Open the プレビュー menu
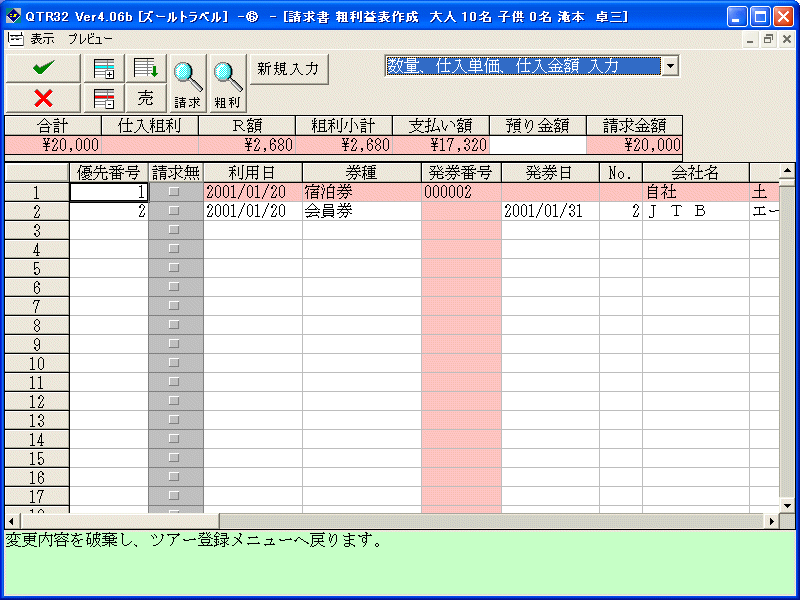Image resolution: width=800 pixels, height=600 pixels. click(90, 39)
